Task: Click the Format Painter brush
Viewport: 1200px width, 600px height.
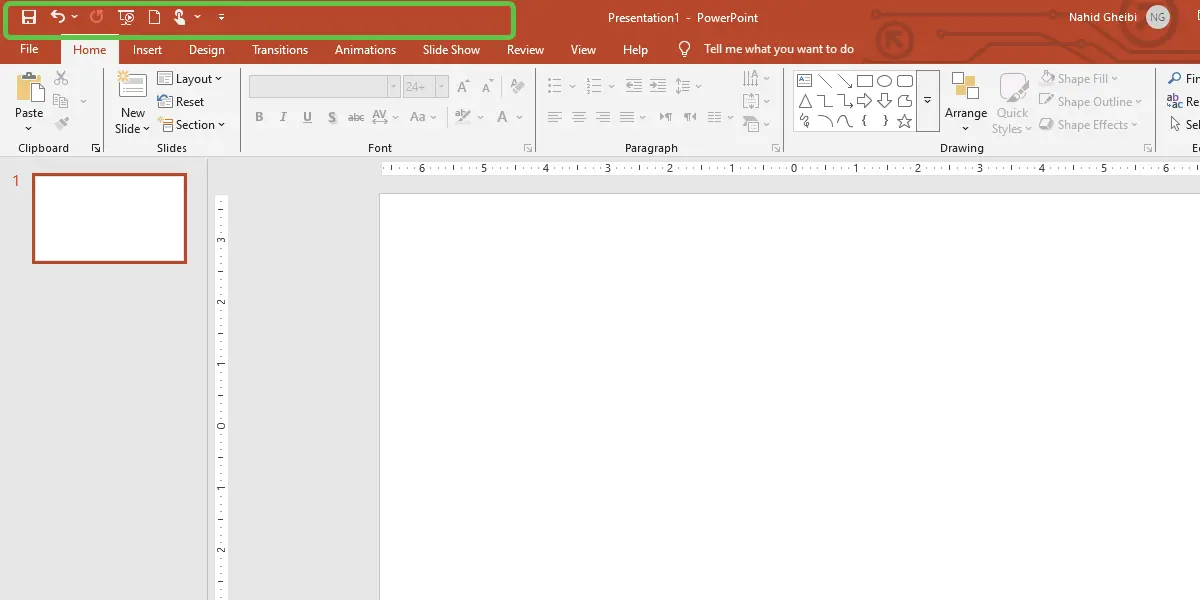Action: pos(61,124)
